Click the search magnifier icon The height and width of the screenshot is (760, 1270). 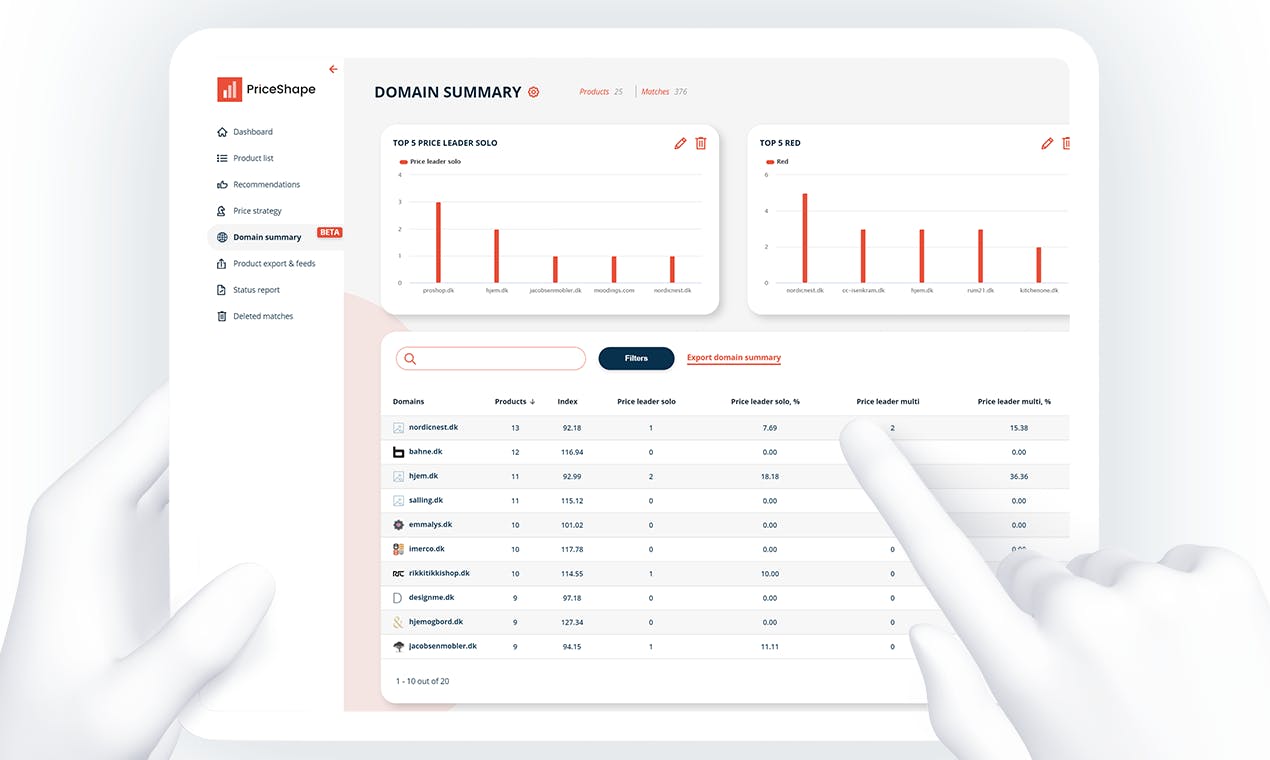(410, 358)
